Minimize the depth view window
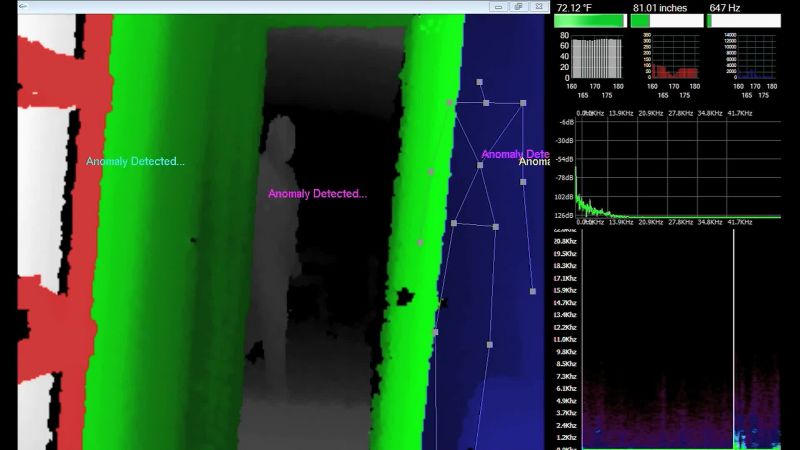Image resolution: width=800 pixels, height=450 pixels. coord(498,7)
